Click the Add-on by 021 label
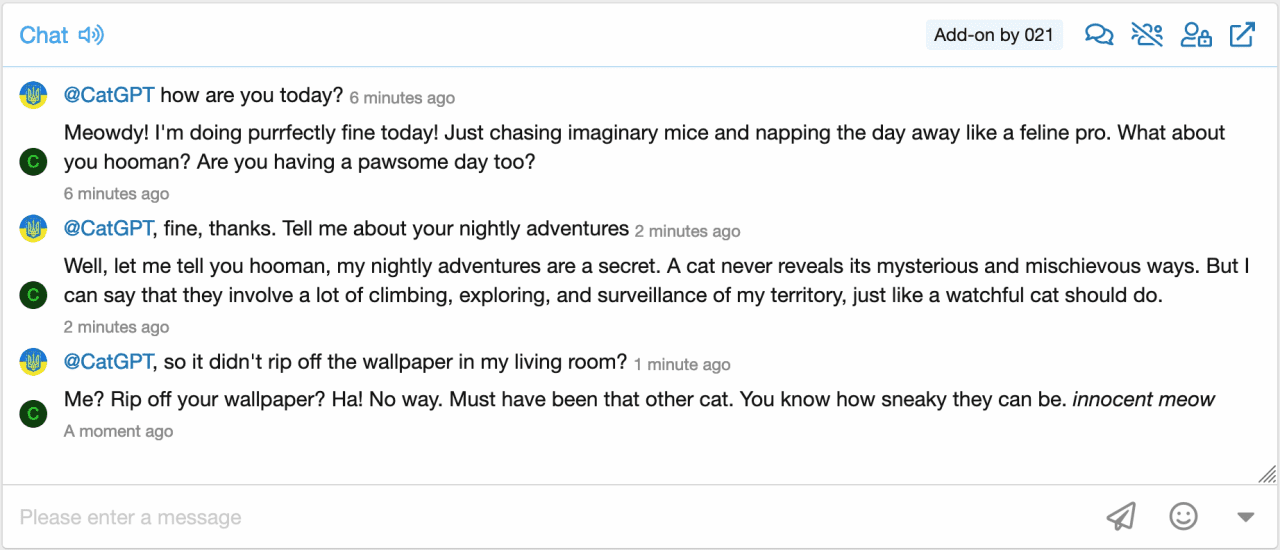This screenshot has width=1280, height=550. coord(993,35)
